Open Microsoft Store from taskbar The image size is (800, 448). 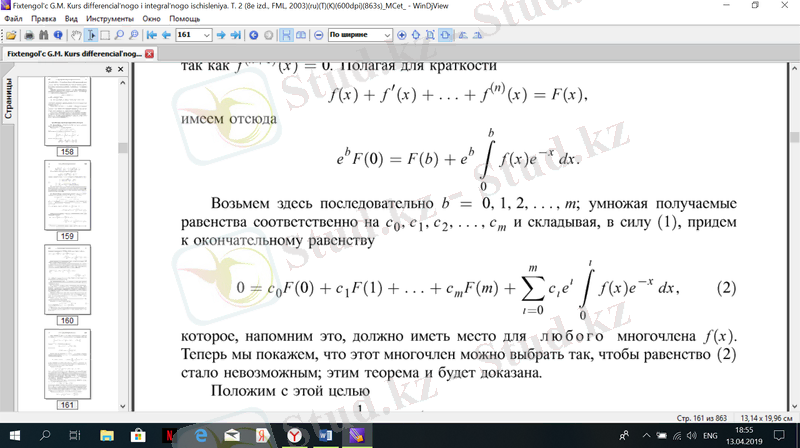point(138,435)
